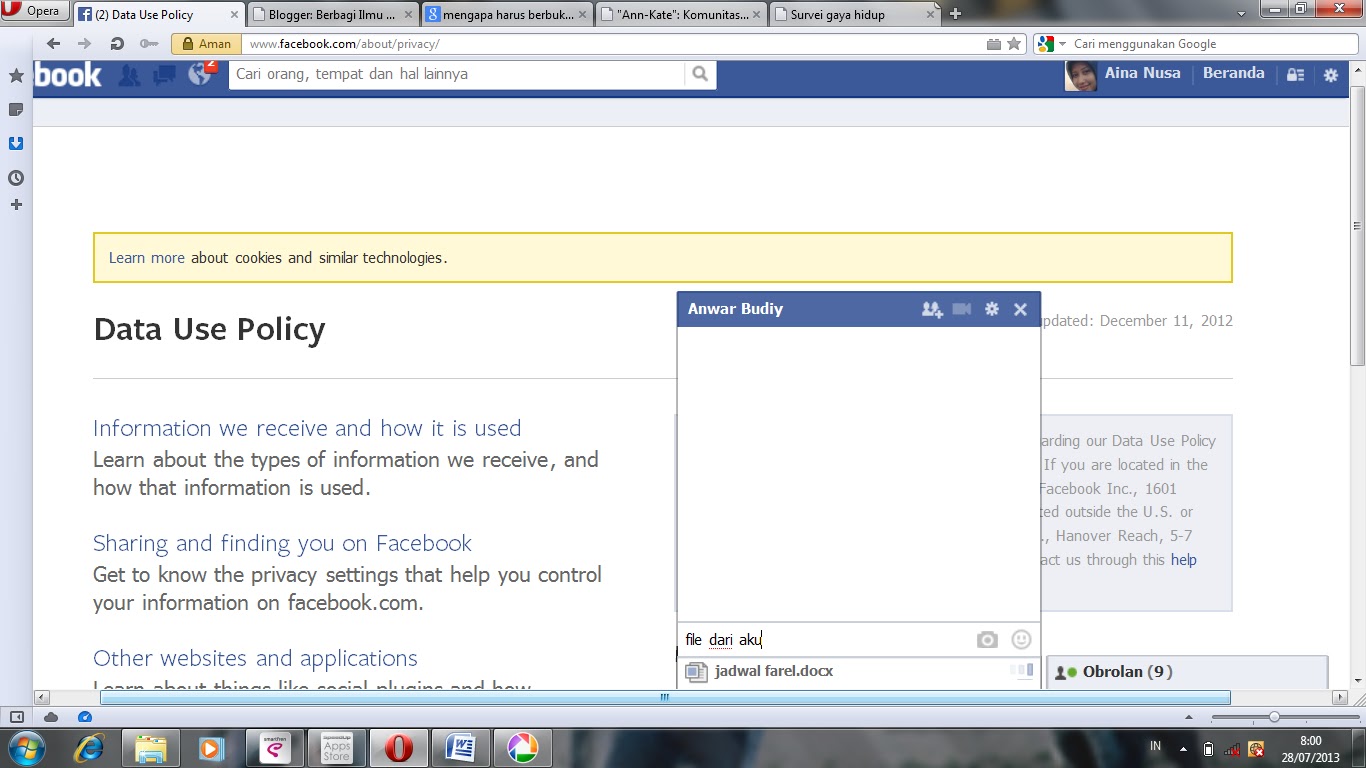The width and height of the screenshot is (1366, 768).
Task: Launch Picasa from the taskbar
Action: [524, 747]
